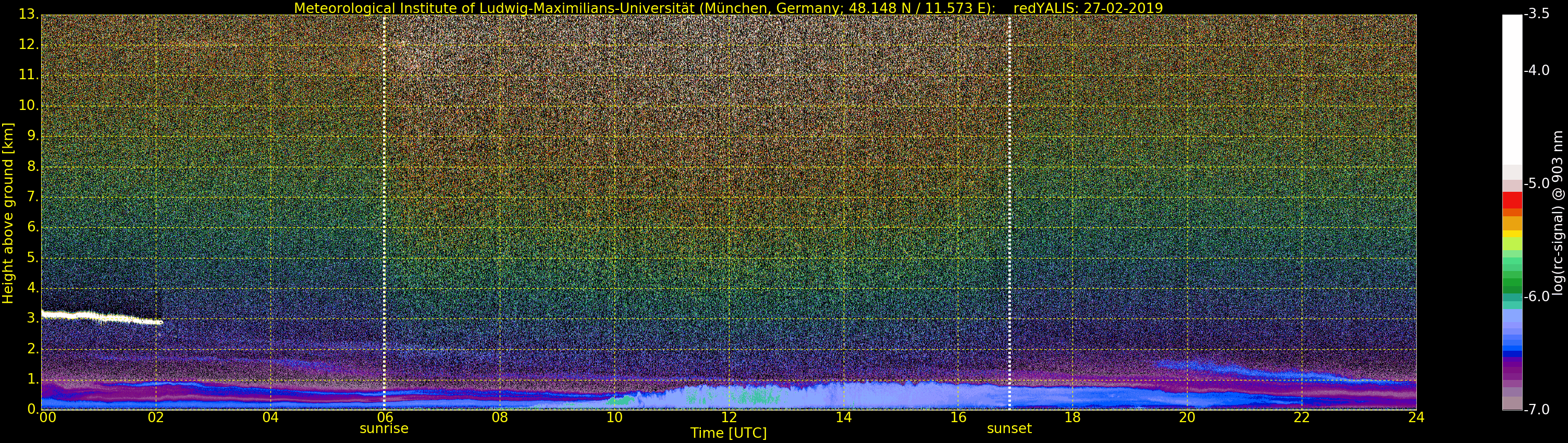Click the 'sunrise' label below the time axis
The height and width of the screenshot is (443, 1568).
384,428
